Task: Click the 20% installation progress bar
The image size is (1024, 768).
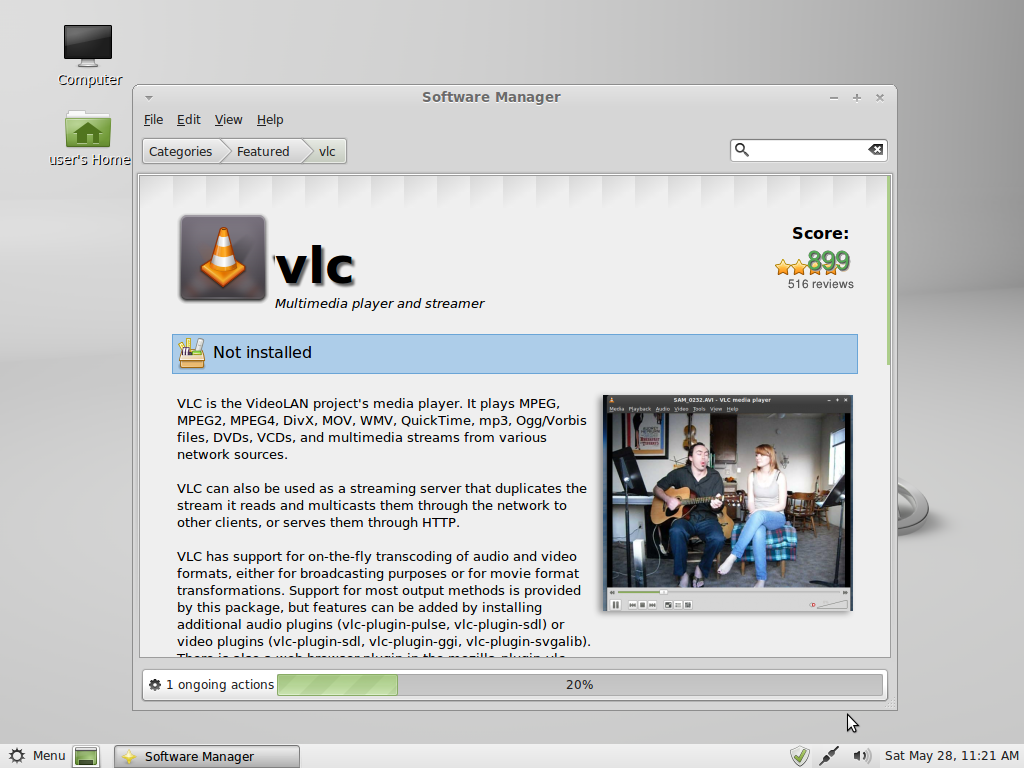Action: (x=580, y=684)
